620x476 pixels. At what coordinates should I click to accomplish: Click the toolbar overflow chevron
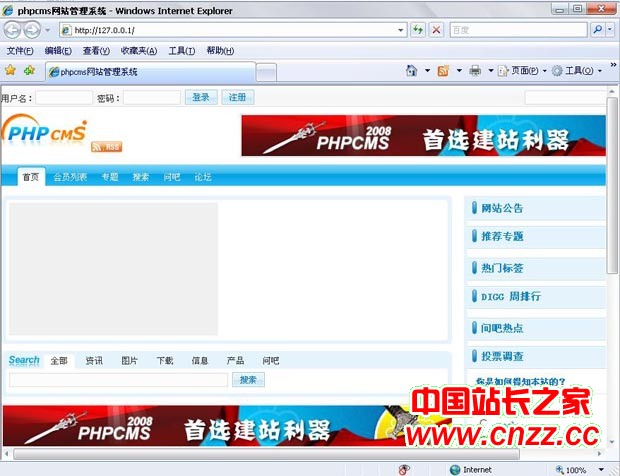coord(613,64)
